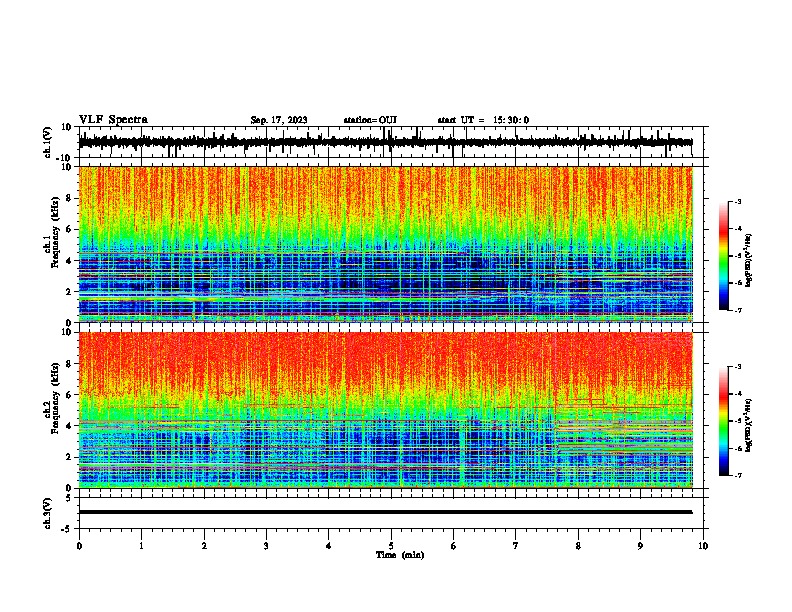
Task: Click the "10" tick on the time axis
Action: coord(703,546)
